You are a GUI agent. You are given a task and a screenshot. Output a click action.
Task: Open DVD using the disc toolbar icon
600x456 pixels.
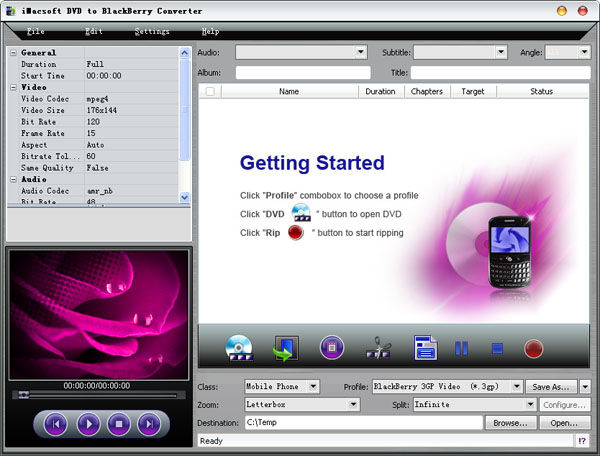pos(240,348)
